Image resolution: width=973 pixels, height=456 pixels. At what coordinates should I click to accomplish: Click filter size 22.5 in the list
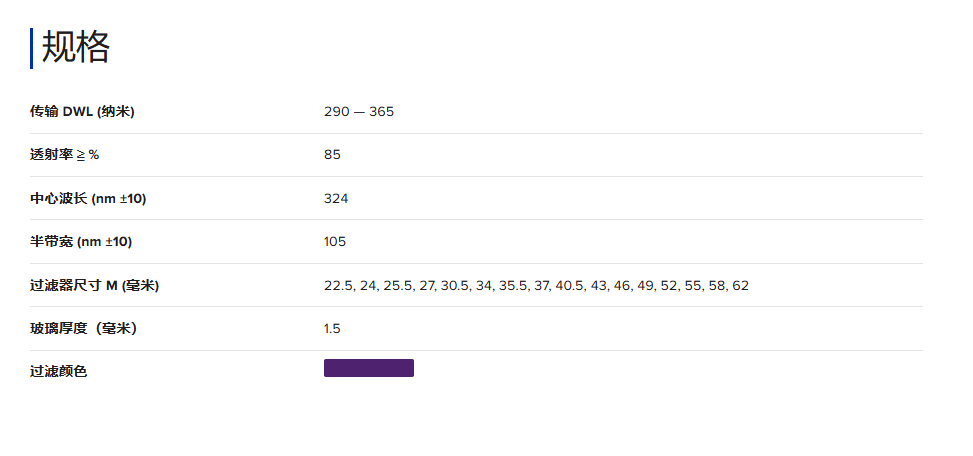[338, 285]
